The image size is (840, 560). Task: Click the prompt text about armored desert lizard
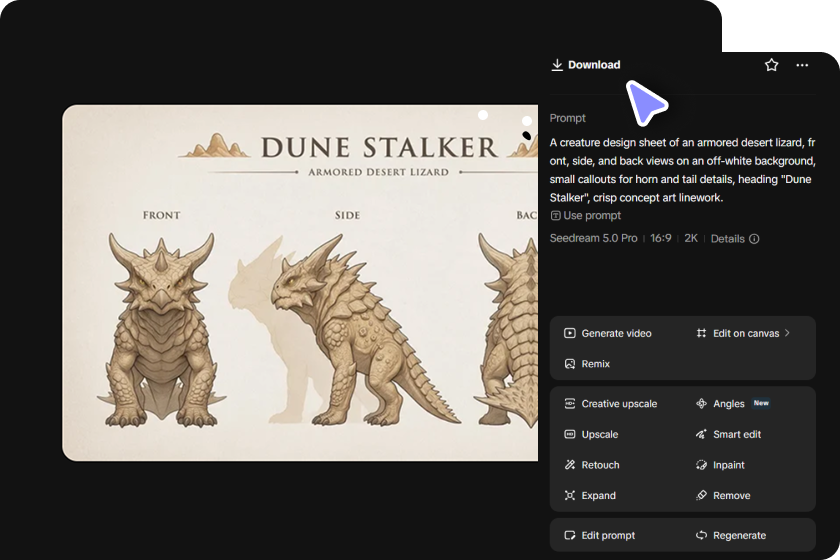682,170
